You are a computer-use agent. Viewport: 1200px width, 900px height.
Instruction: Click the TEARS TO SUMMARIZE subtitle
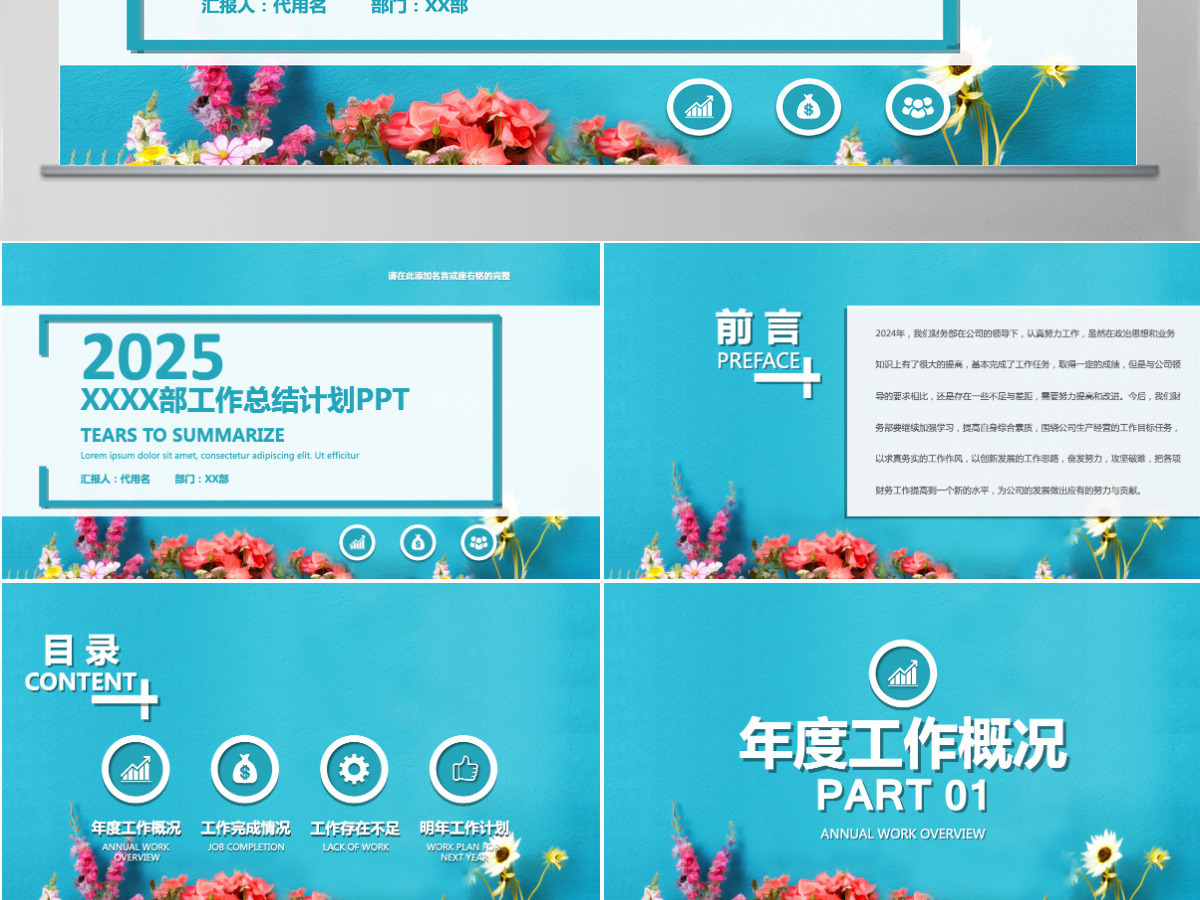182,435
